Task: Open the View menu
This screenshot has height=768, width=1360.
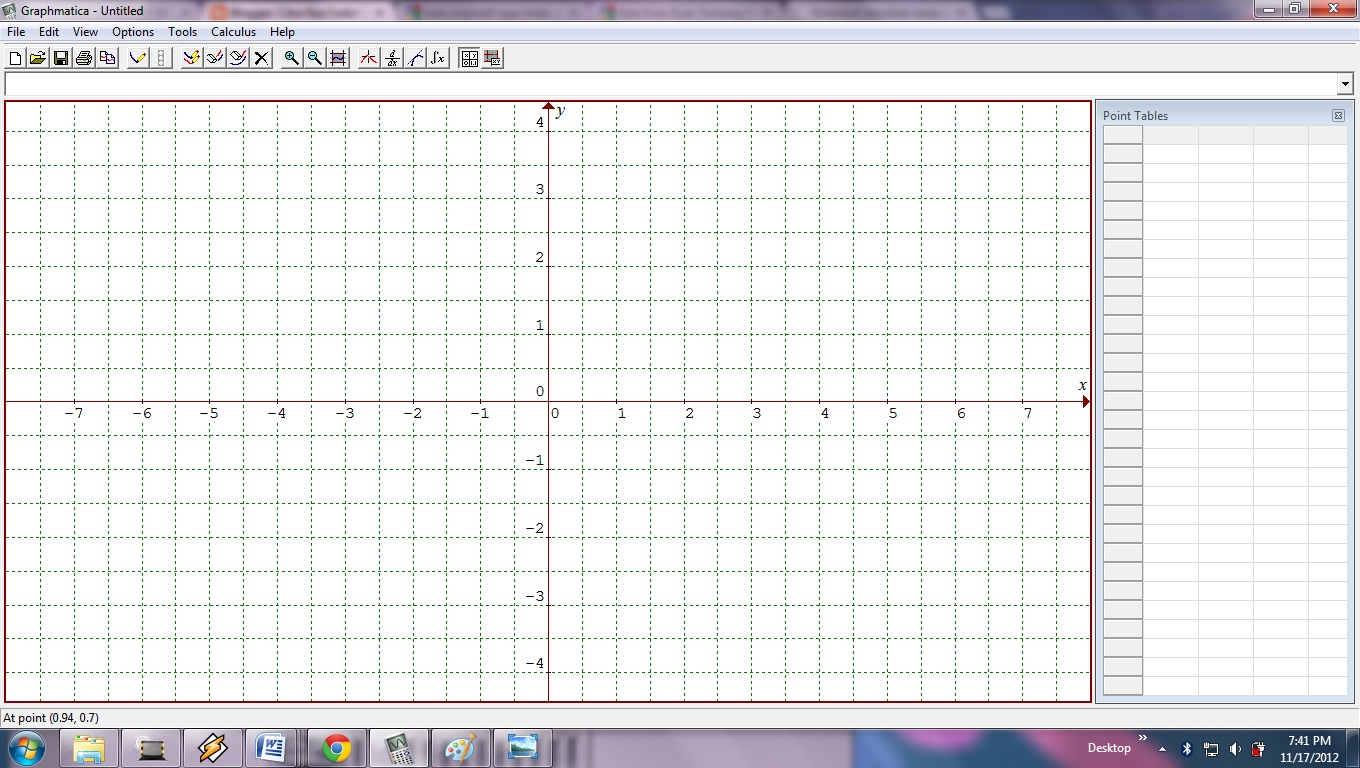Action: point(85,32)
